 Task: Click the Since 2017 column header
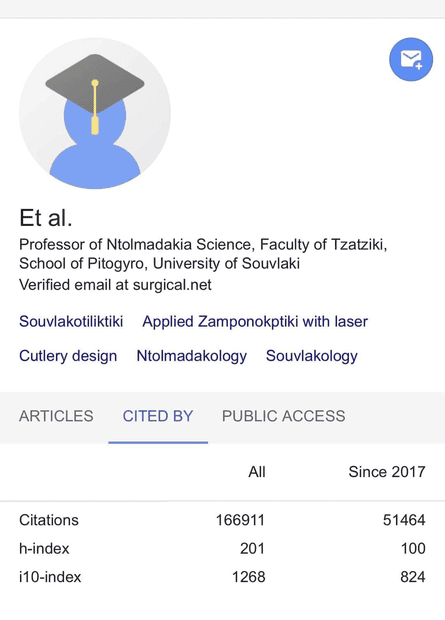pos(387,472)
